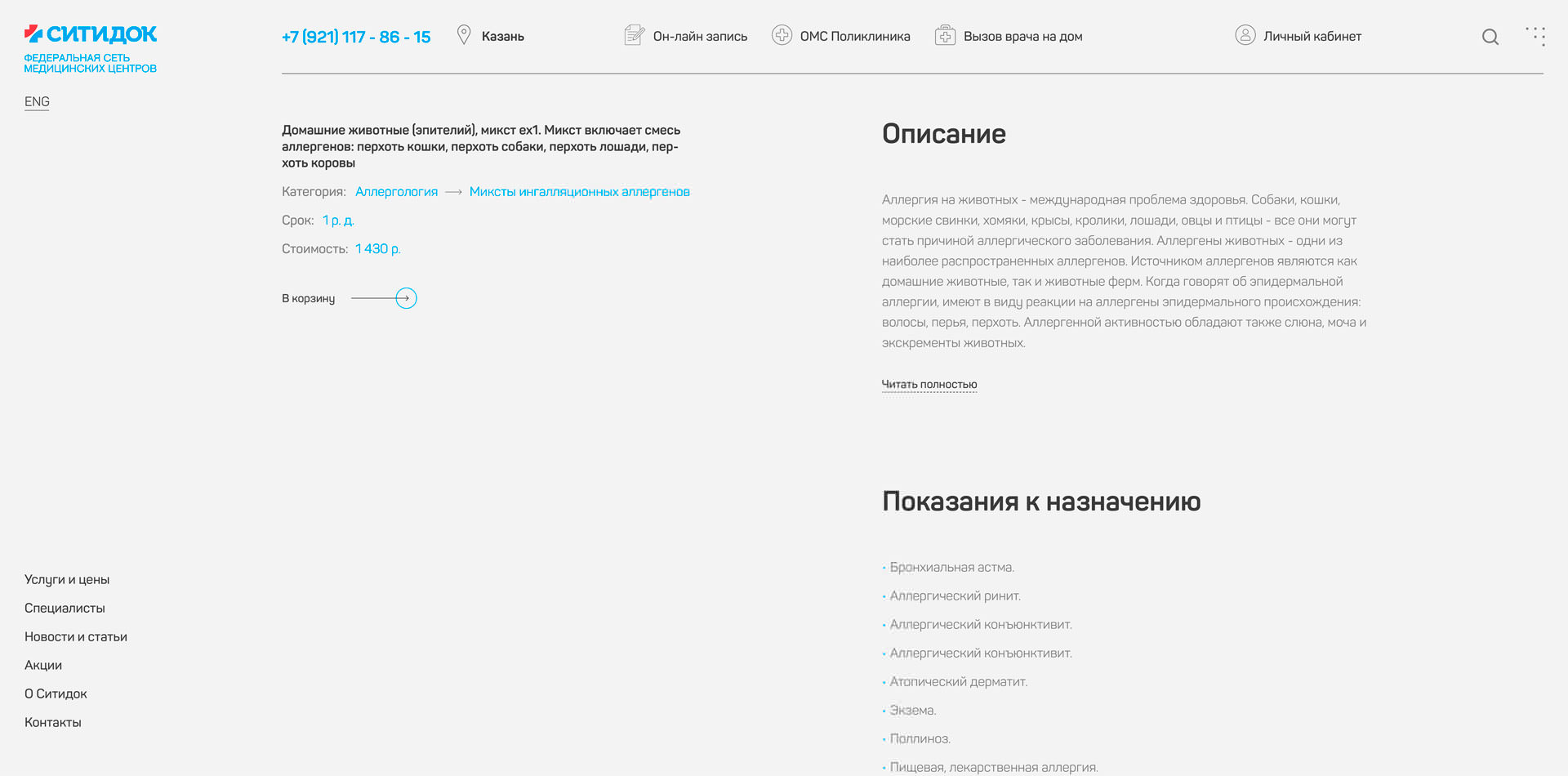The image size is (1568, 776).
Task: Switch language to ENG
Action: pyautogui.click(x=37, y=101)
